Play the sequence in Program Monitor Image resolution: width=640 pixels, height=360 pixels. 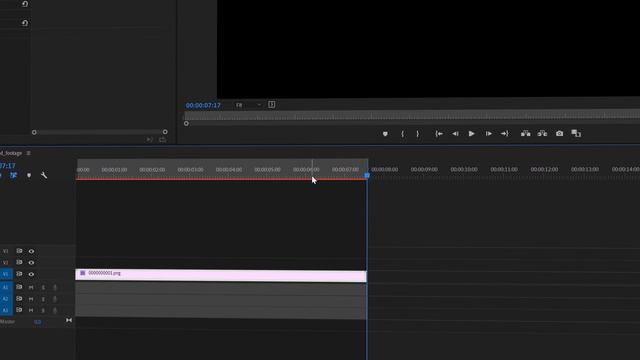[x=471, y=134]
